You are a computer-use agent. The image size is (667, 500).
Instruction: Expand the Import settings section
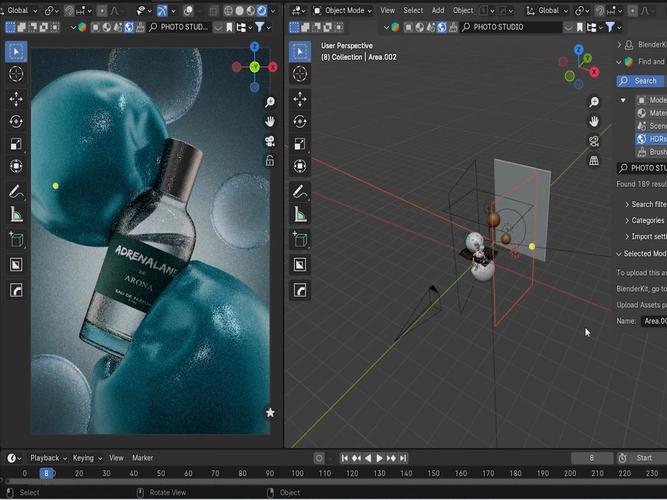click(x=645, y=237)
